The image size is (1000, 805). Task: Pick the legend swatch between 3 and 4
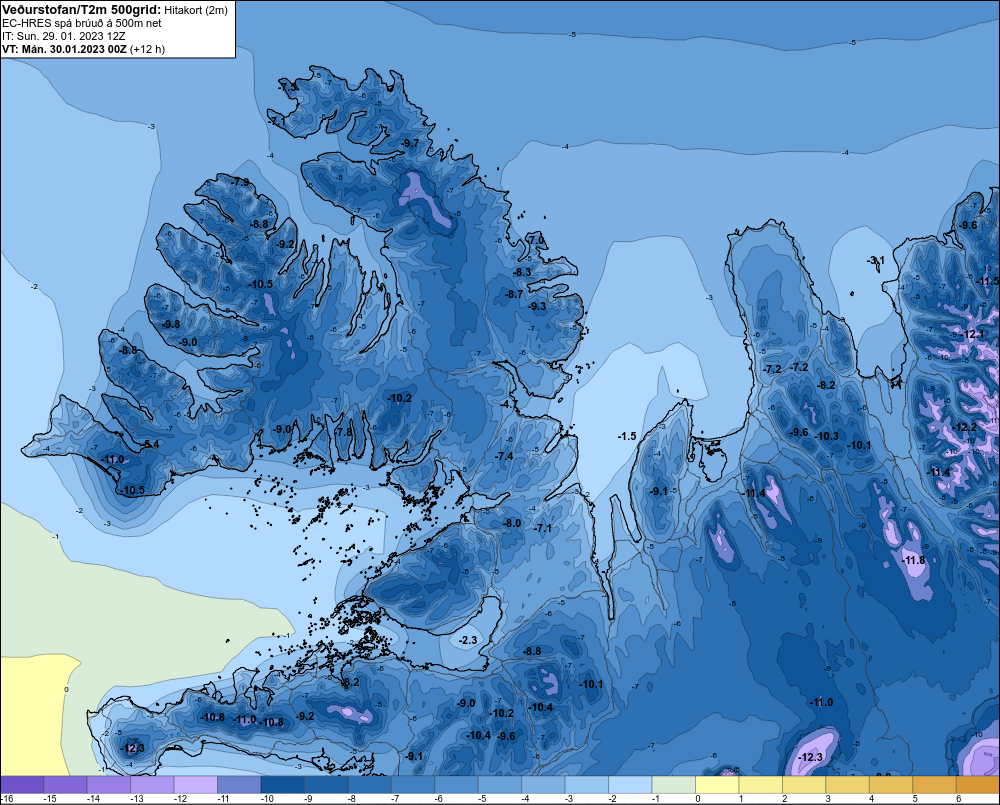(x=847, y=785)
